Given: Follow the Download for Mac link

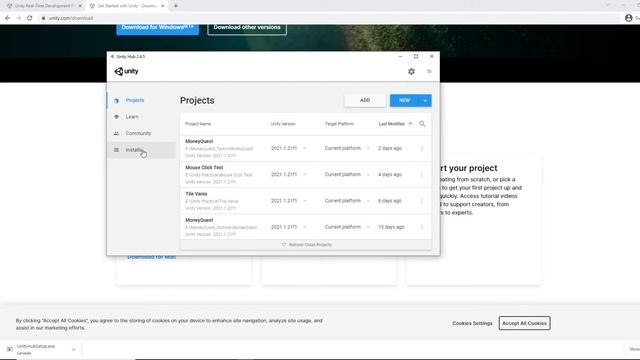Looking at the screenshot, I should [x=151, y=258].
